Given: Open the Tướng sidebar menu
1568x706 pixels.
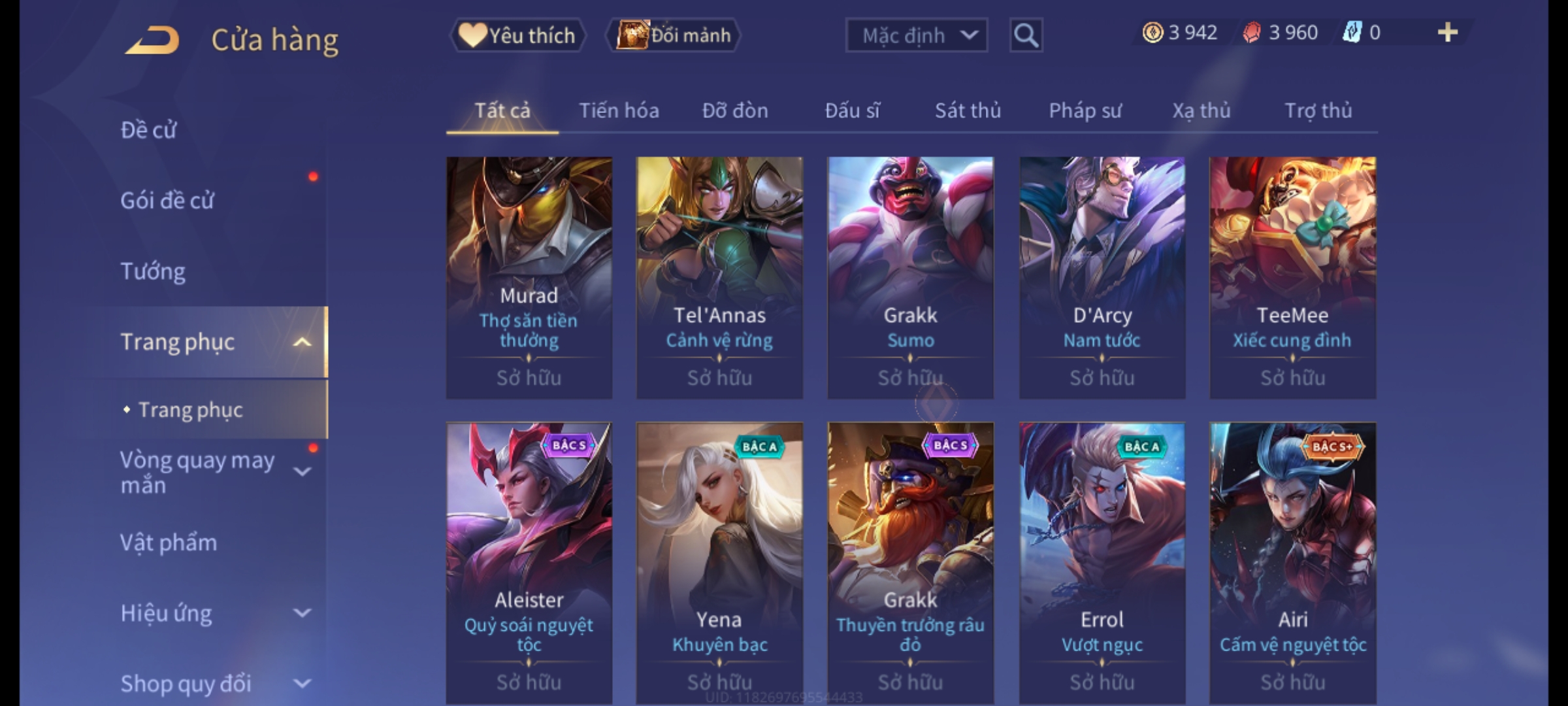Looking at the screenshot, I should [x=153, y=271].
